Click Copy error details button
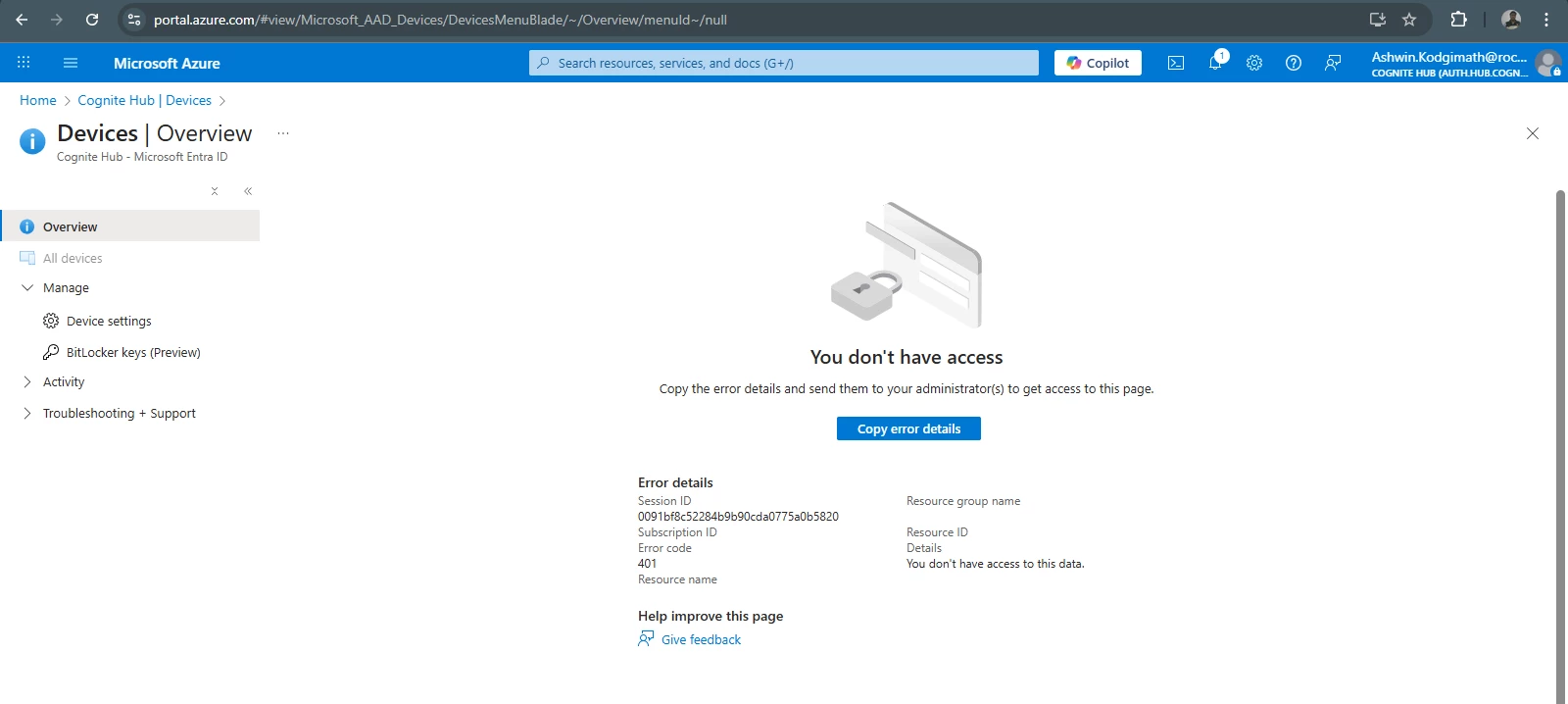Image resolution: width=1568 pixels, height=704 pixels. pos(908,428)
